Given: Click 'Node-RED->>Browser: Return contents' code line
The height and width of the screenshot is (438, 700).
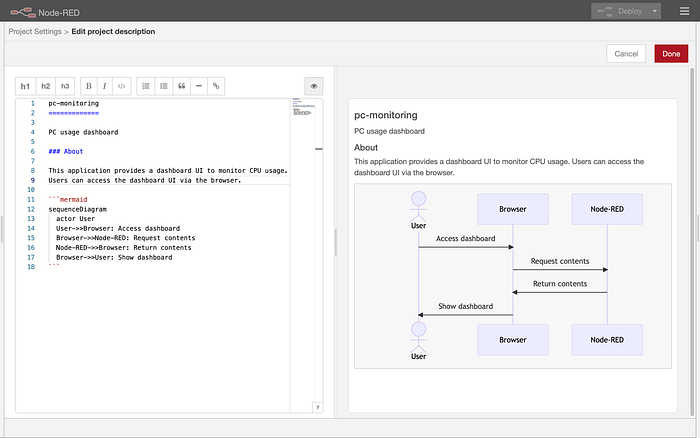Looking at the screenshot, I should pyautogui.click(x=123, y=247).
